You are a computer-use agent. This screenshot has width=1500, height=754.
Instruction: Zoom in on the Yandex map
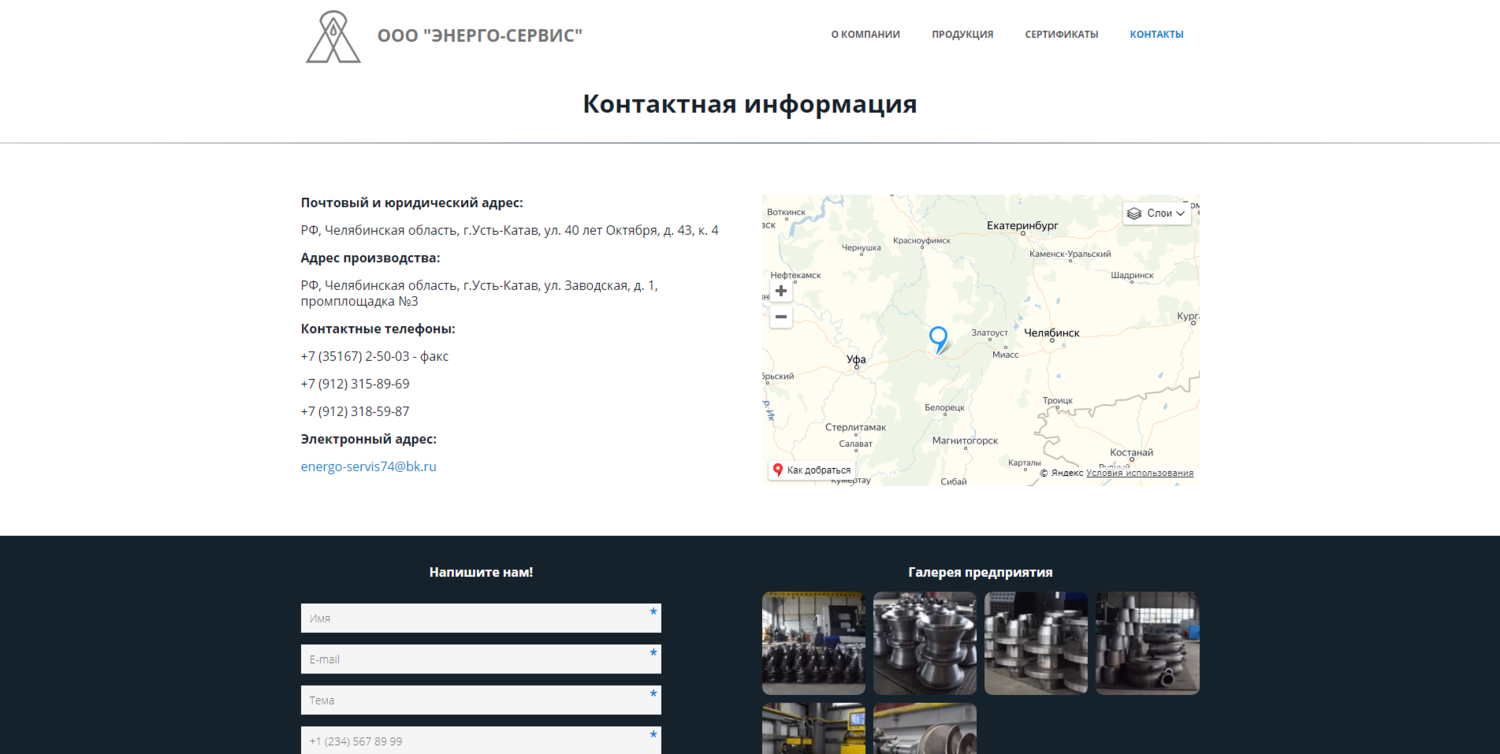pyautogui.click(x=781, y=291)
